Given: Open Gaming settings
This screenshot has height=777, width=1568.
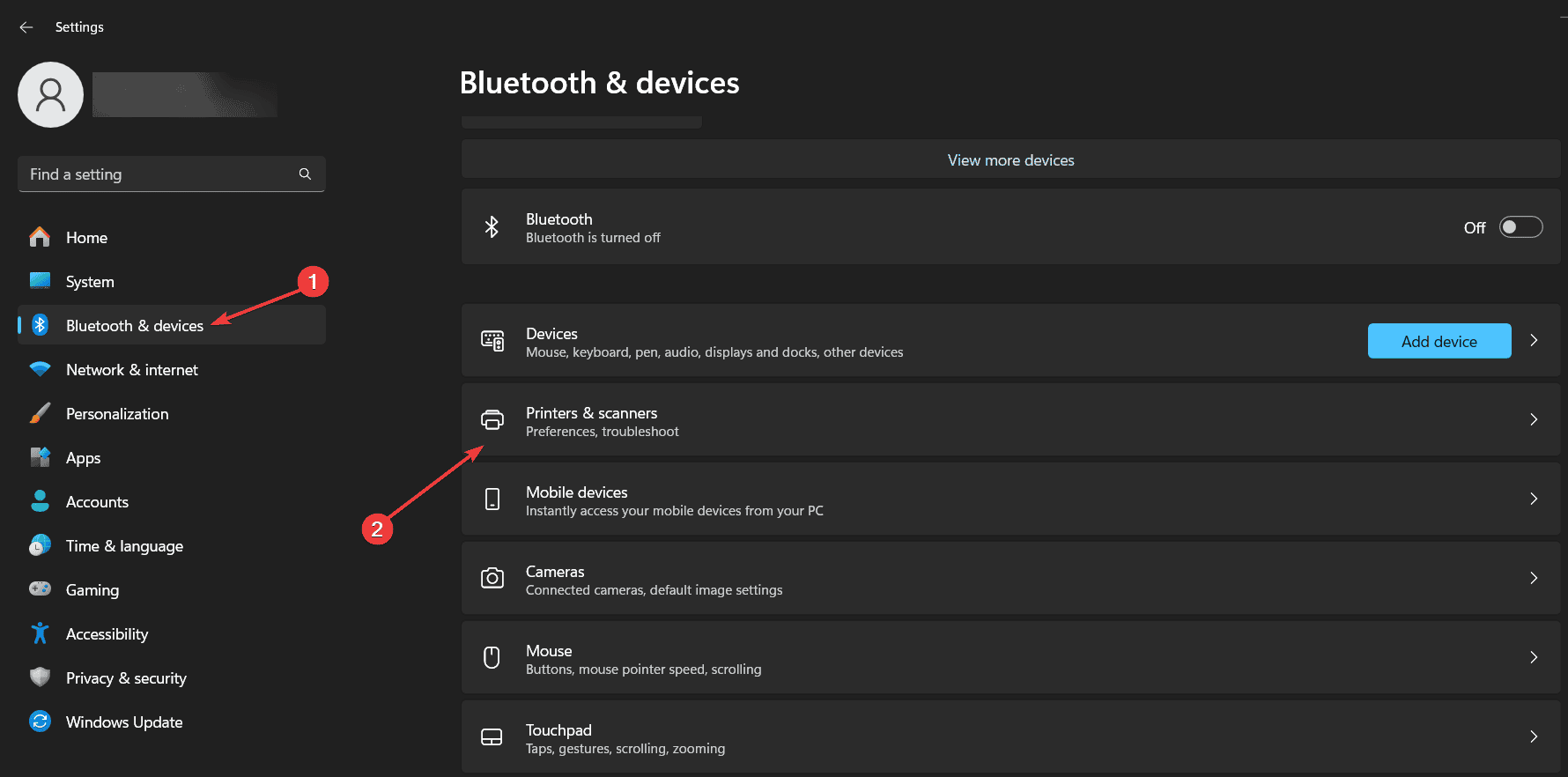Looking at the screenshot, I should click(x=172, y=589).
